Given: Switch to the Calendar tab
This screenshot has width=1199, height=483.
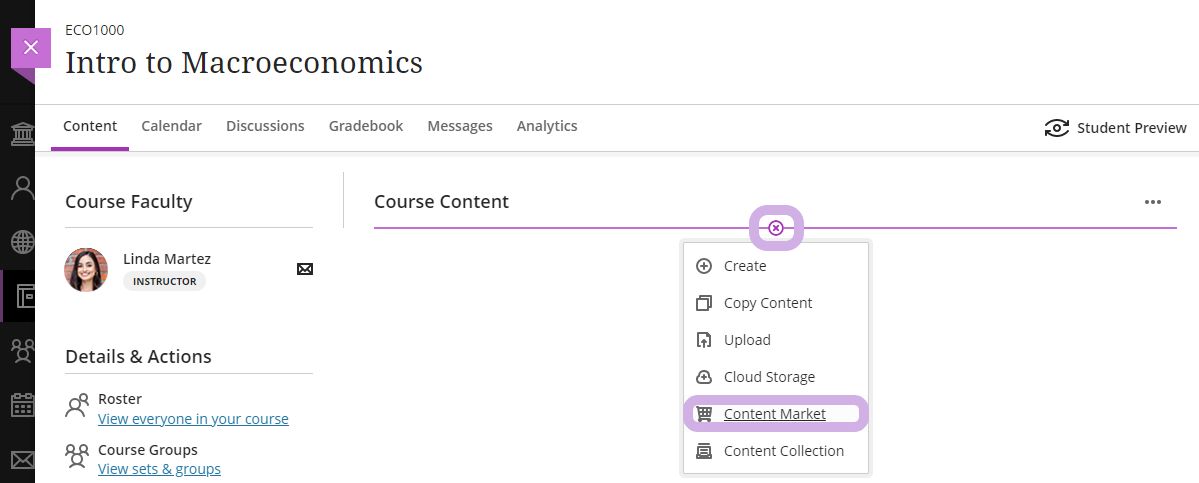Looking at the screenshot, I should pos(171,126).
